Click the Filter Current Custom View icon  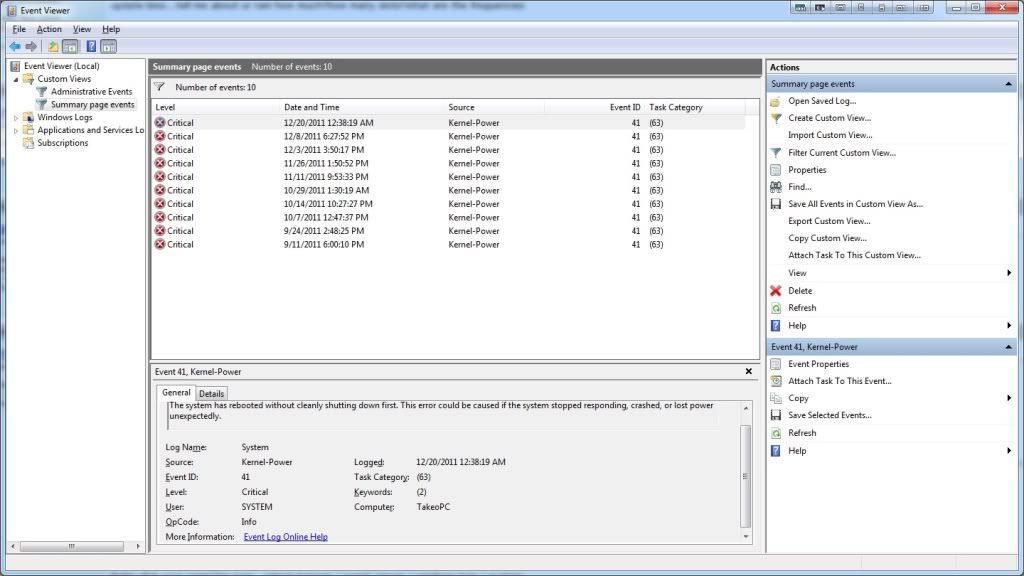(x=776, y=153)
